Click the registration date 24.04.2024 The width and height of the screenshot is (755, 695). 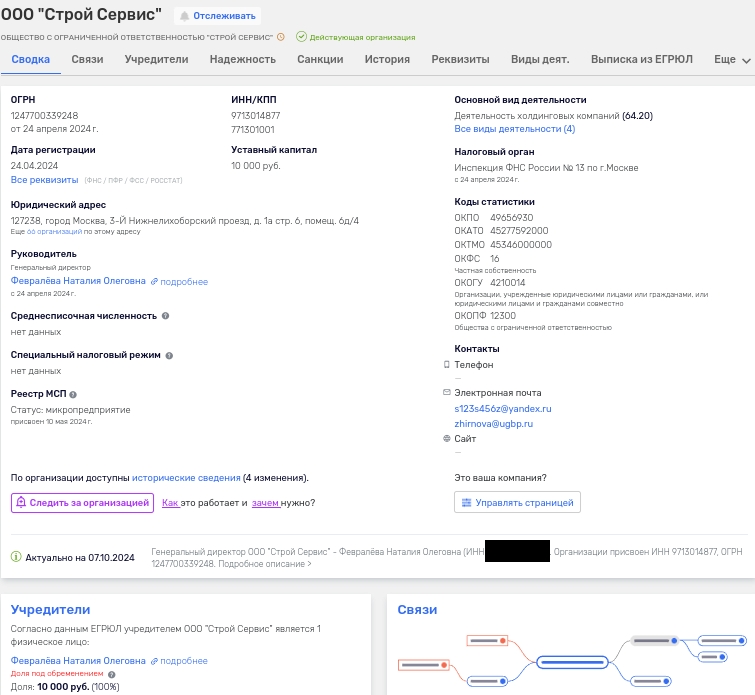pyautogui.click(x=34, y=166)
